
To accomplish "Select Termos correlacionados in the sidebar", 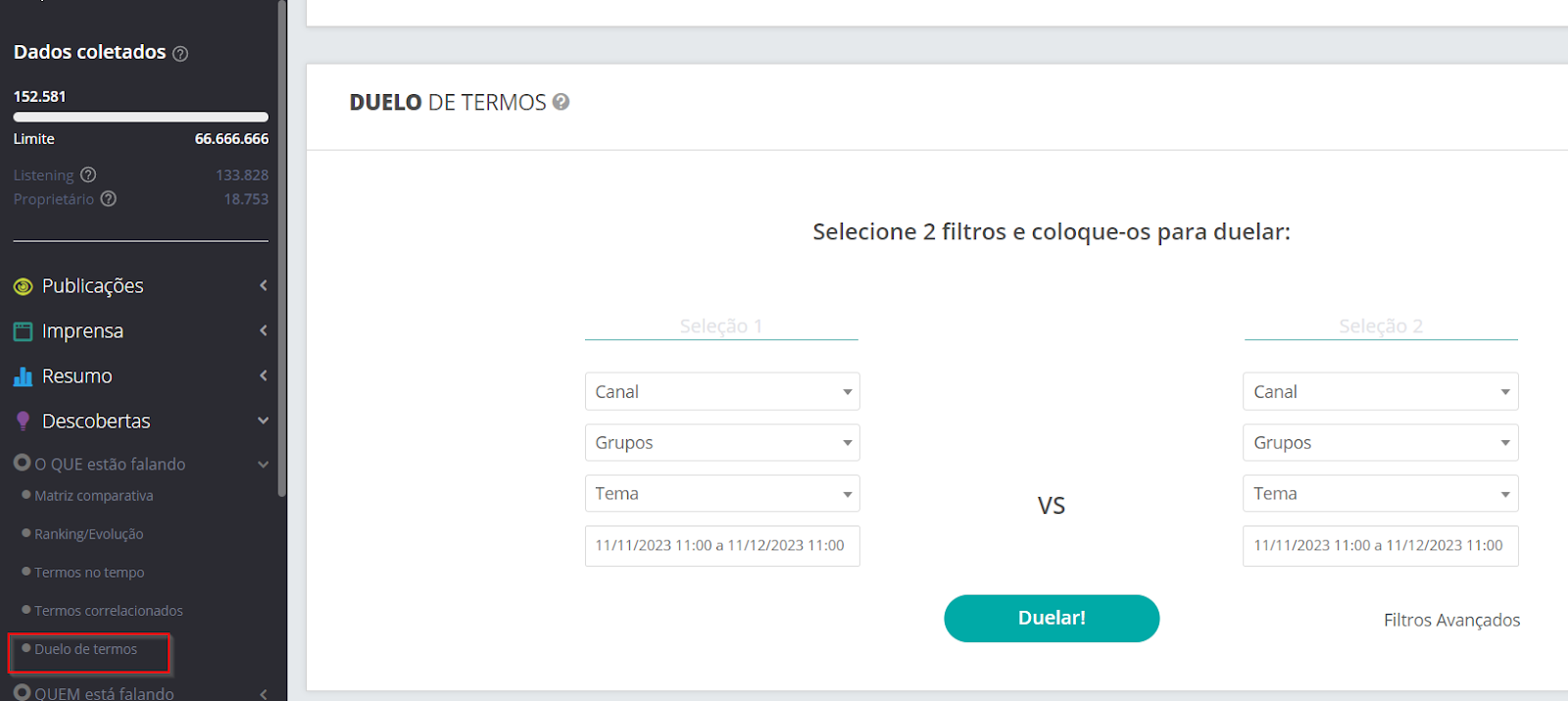I will [x=109, y=611].
